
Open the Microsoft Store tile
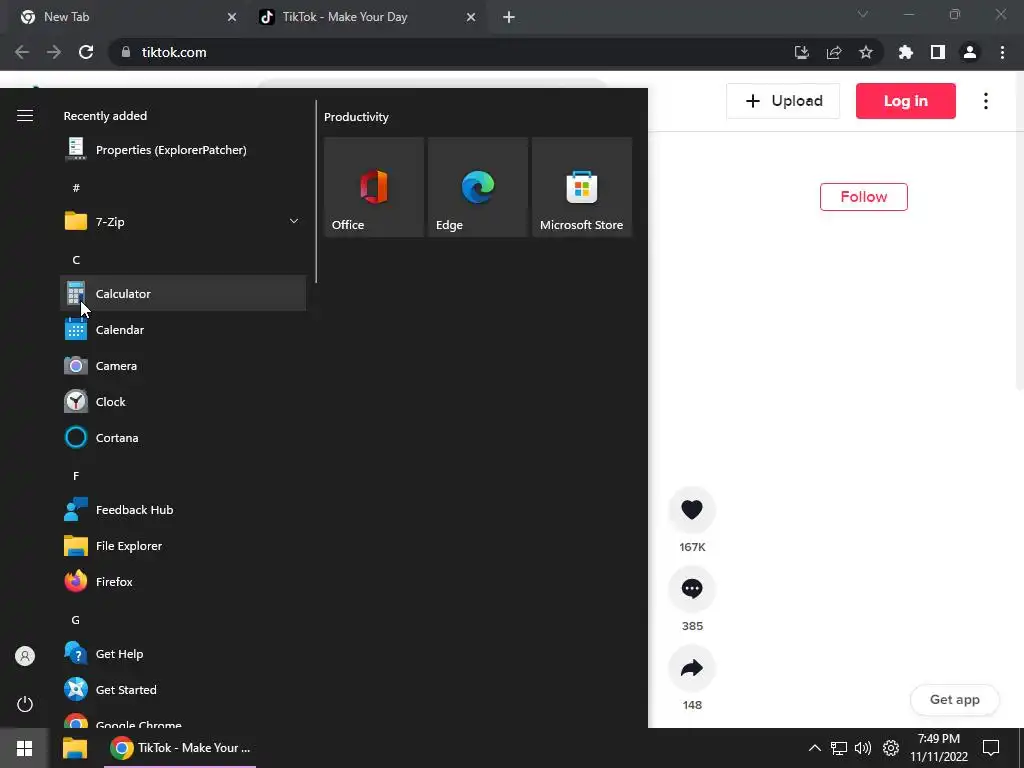582,187
